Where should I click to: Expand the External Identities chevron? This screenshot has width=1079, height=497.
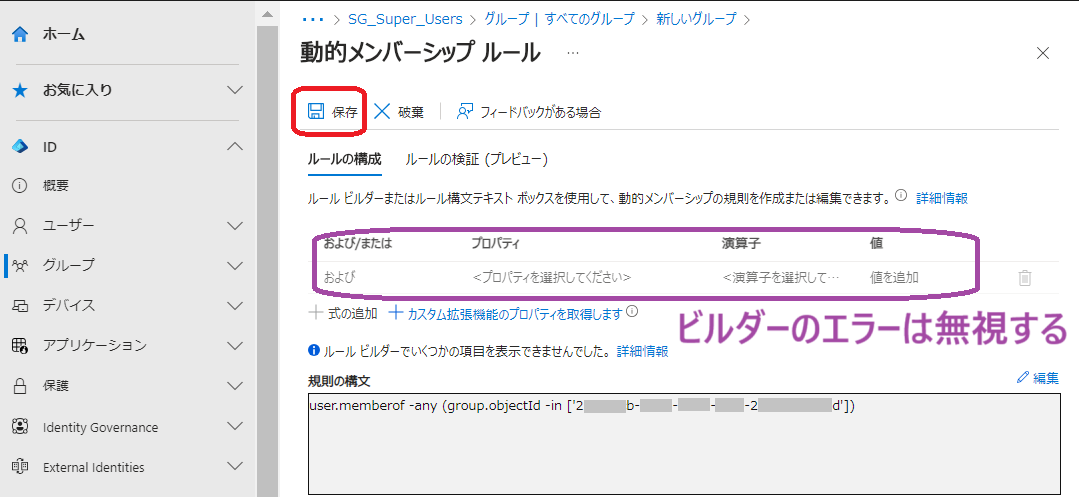point(235,467)
